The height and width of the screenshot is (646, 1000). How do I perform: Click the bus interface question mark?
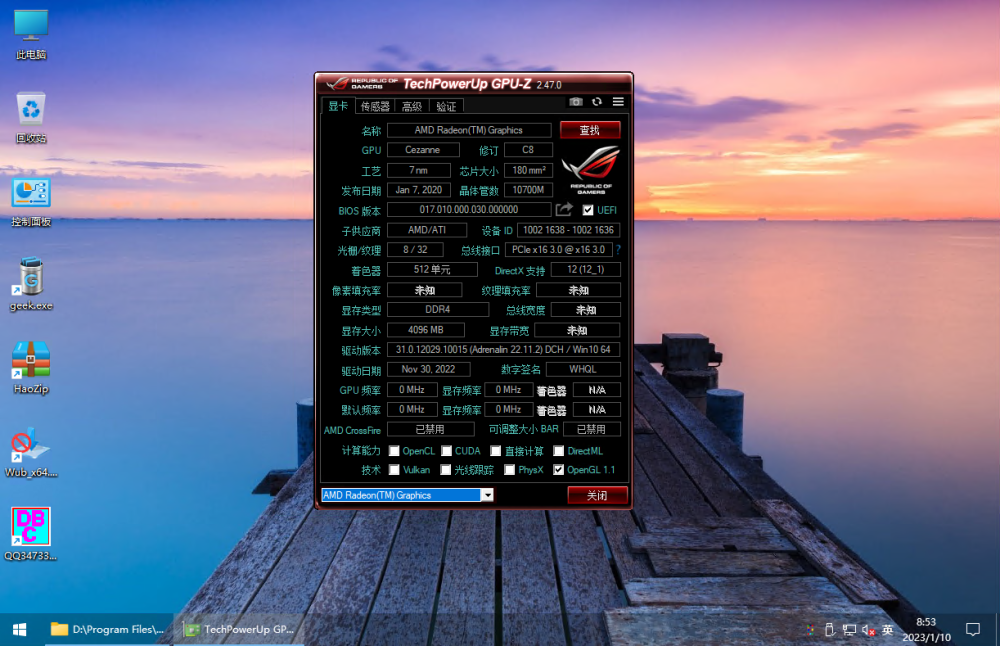[618, 249]
